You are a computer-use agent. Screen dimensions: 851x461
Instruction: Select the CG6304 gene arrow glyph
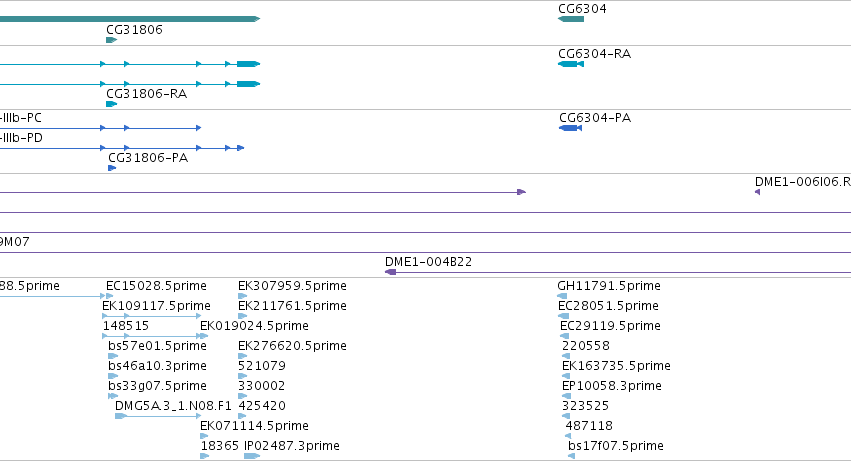point(571,19)
